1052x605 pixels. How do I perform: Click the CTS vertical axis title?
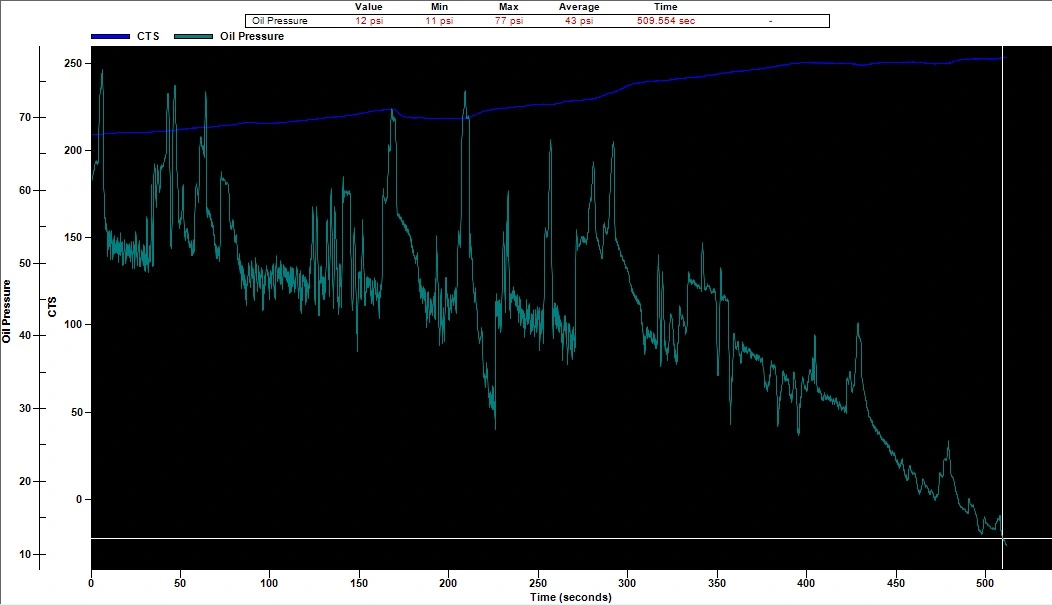[52, 307]
